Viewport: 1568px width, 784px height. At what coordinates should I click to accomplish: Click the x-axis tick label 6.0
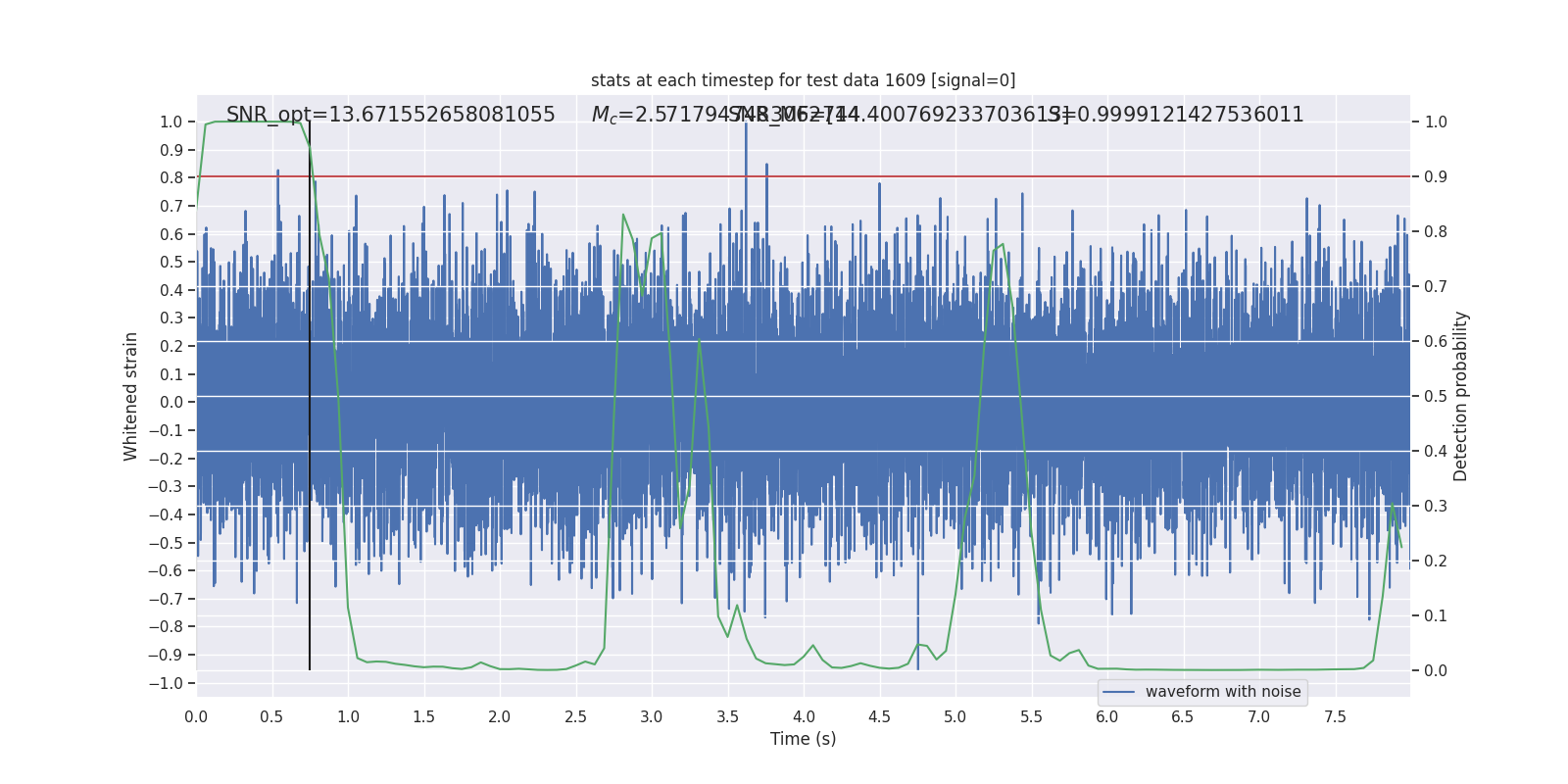1107,717
